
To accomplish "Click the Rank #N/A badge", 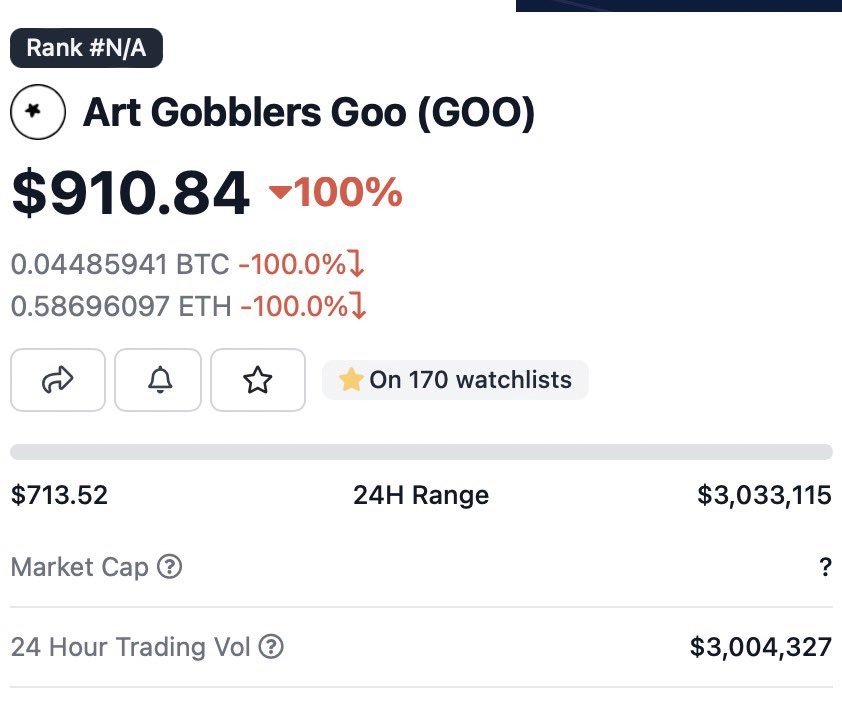I will (86, 48).
